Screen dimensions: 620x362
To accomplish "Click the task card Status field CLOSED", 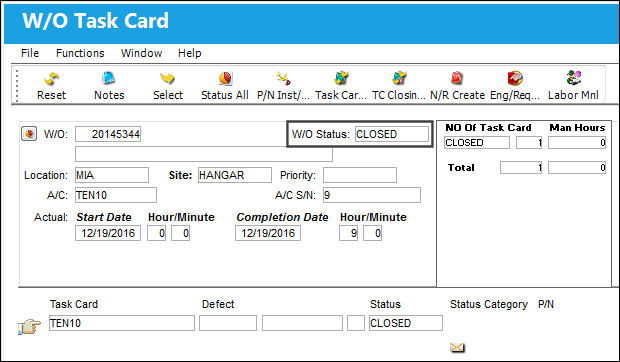I will 406,323.
